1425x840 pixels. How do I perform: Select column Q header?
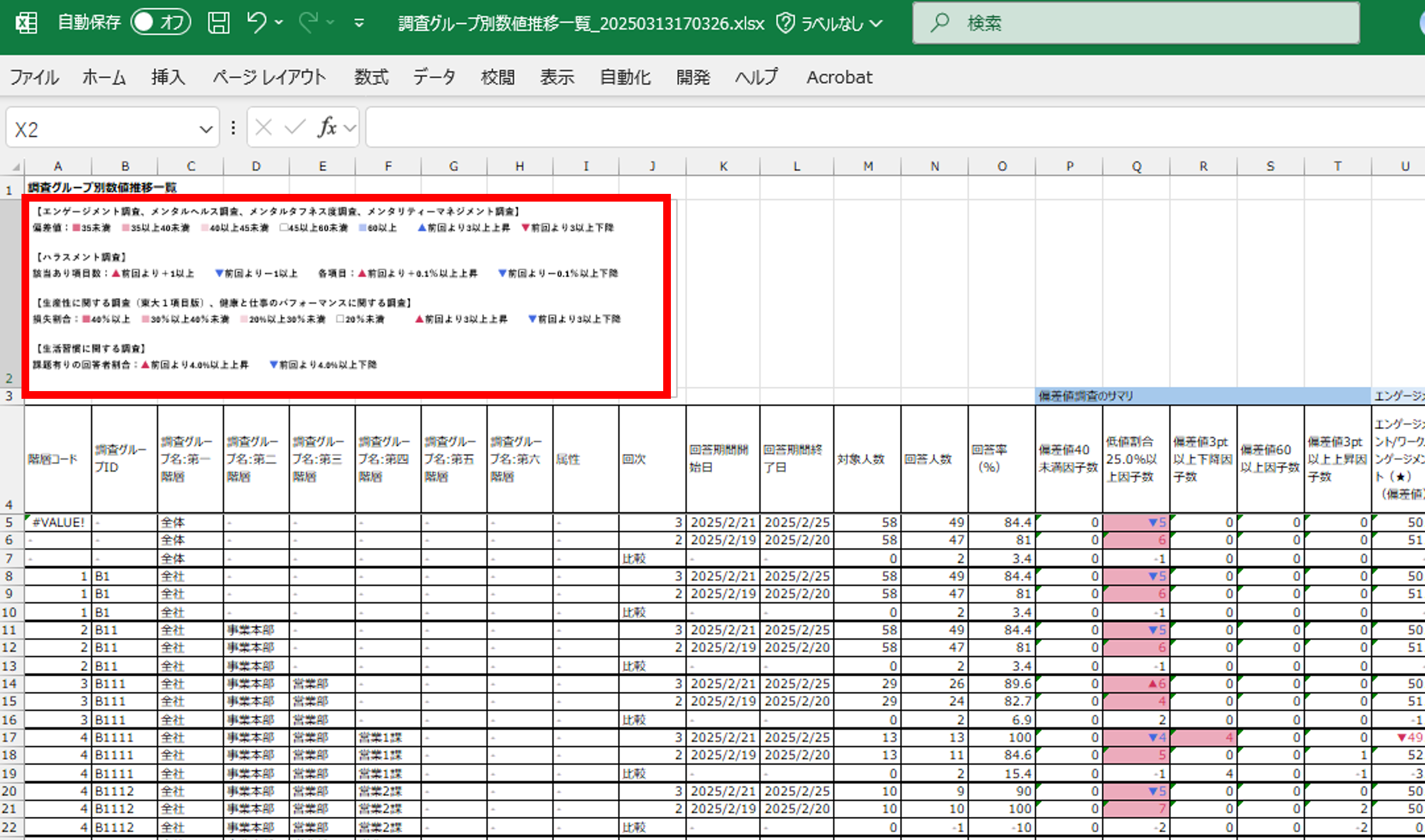(x=1136, y=166)
